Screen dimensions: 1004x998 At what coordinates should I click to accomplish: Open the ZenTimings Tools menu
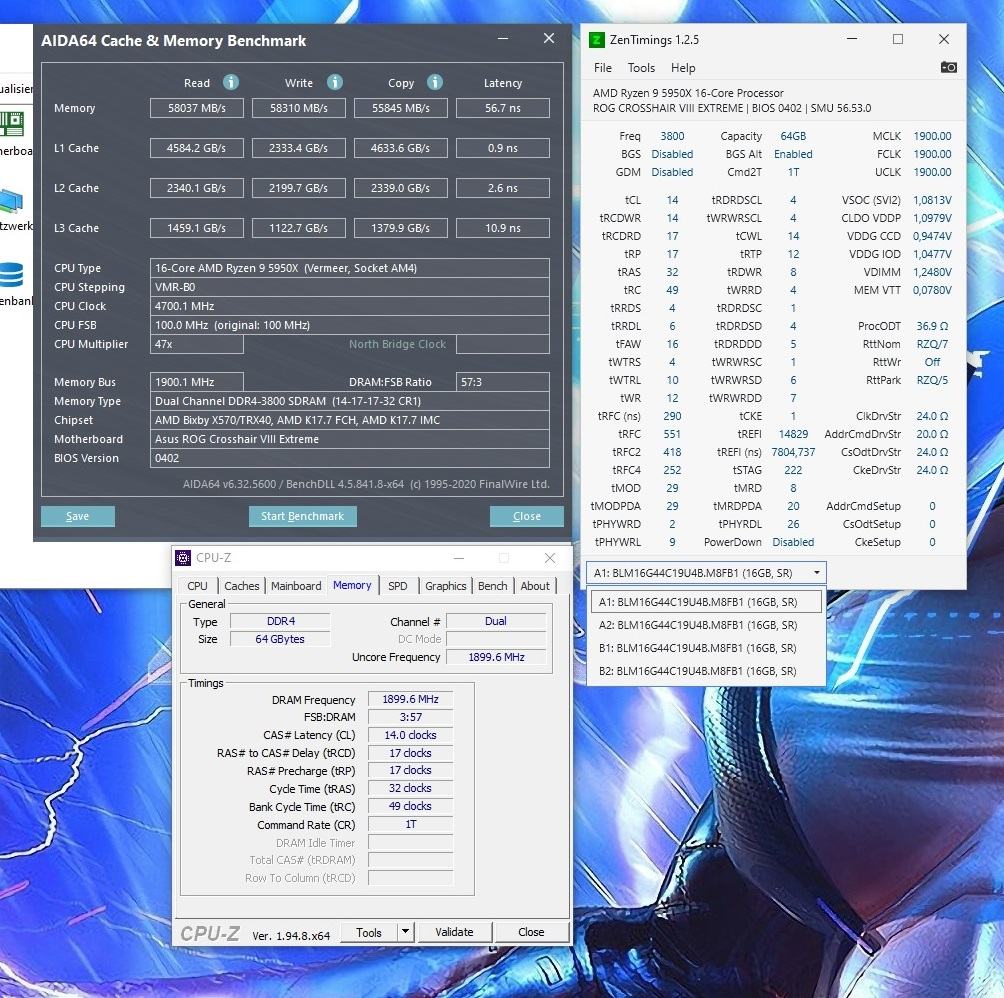click(x=641, y=68)
